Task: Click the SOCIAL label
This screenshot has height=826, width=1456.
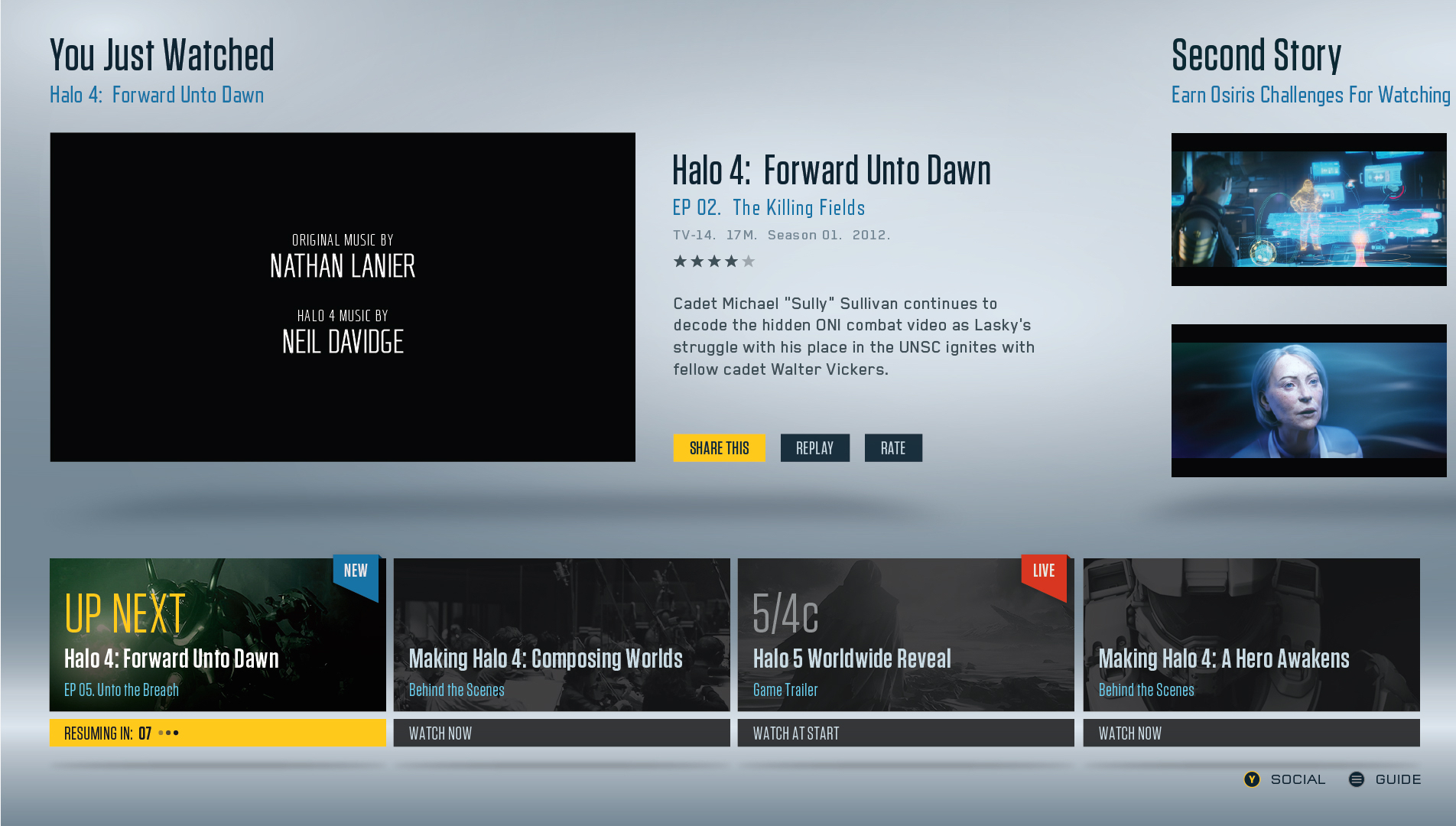Action: [1298, 779]
